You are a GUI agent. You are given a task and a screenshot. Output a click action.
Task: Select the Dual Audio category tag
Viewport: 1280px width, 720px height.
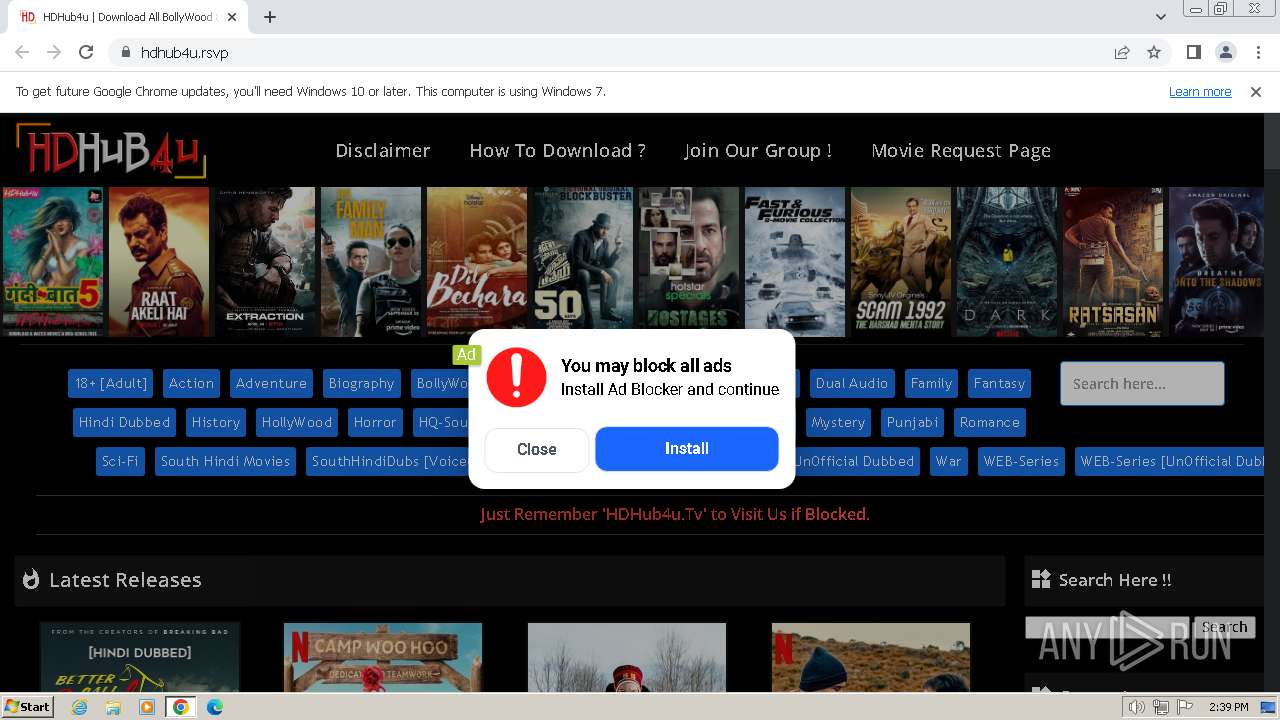point(852,383)
